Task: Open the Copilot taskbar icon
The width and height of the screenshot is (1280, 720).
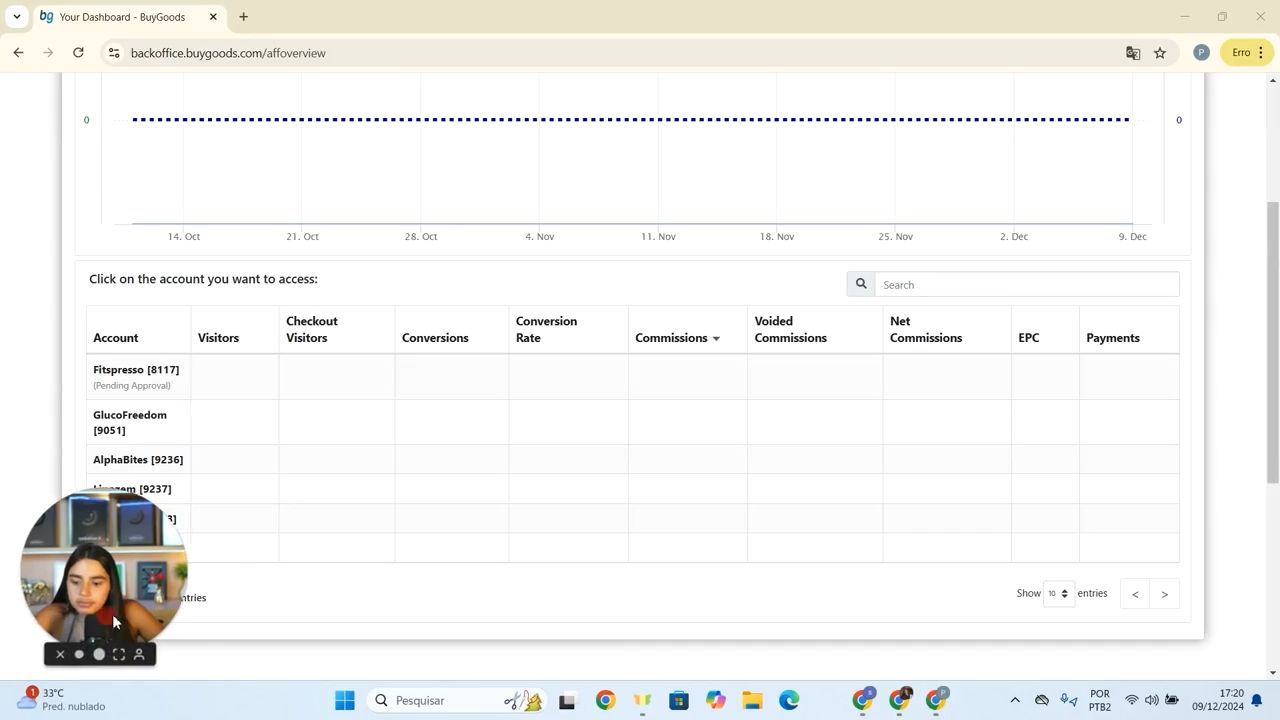Action: pyautogui.click(x=716, y=700)
